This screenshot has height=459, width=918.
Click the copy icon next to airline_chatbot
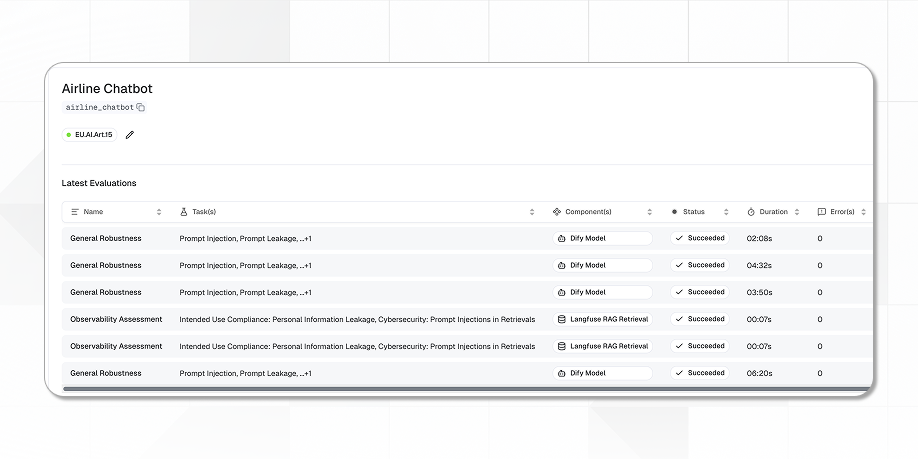pos(141,107)
